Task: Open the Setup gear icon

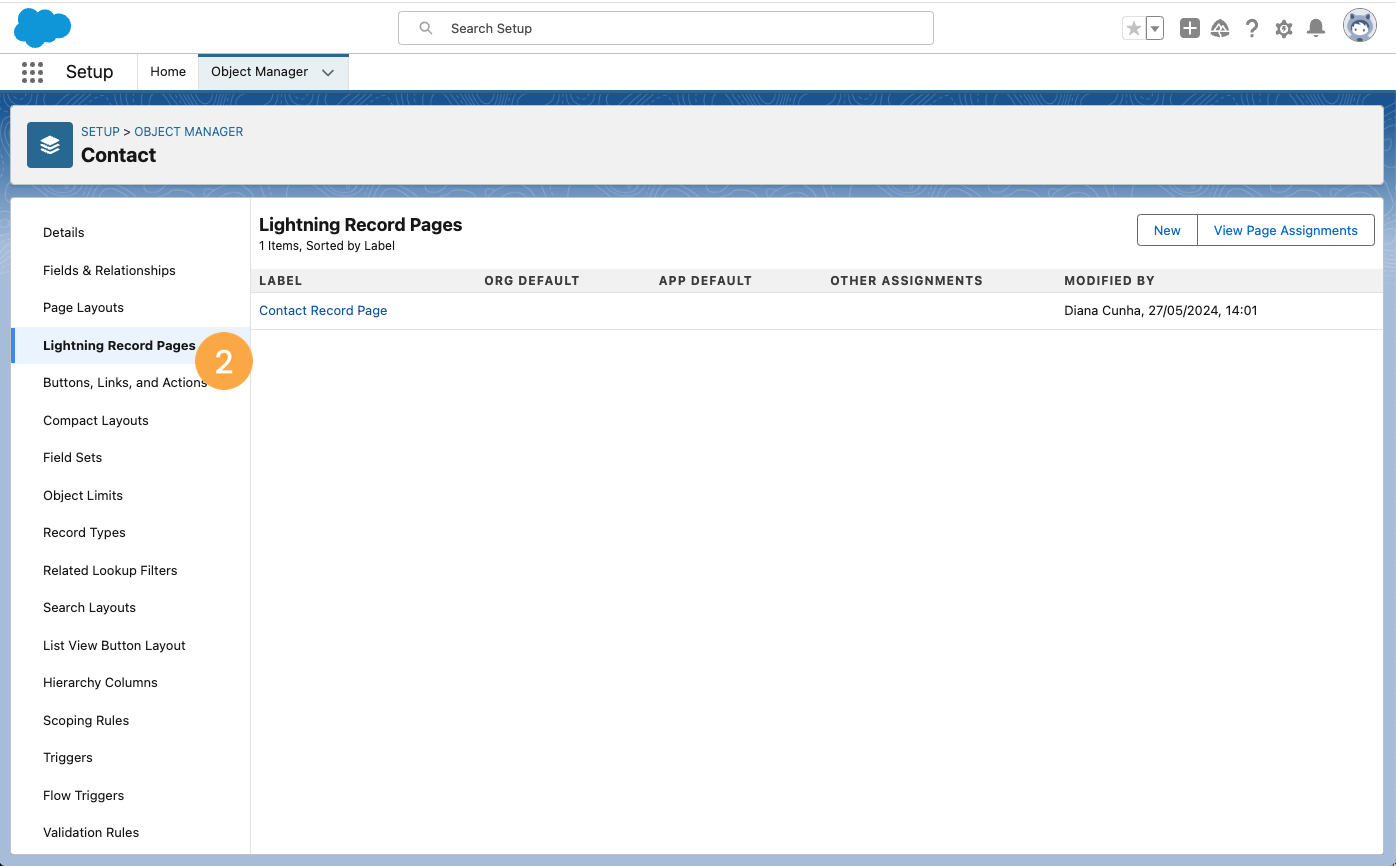Action: [1284, 28]
